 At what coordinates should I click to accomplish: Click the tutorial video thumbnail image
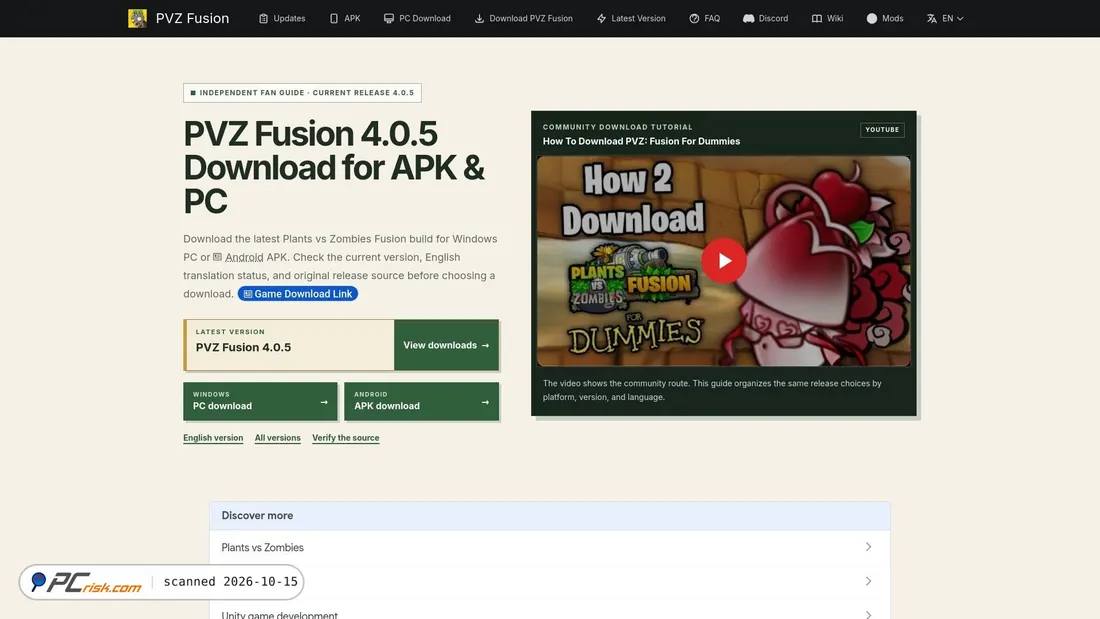tap(724, 261)
